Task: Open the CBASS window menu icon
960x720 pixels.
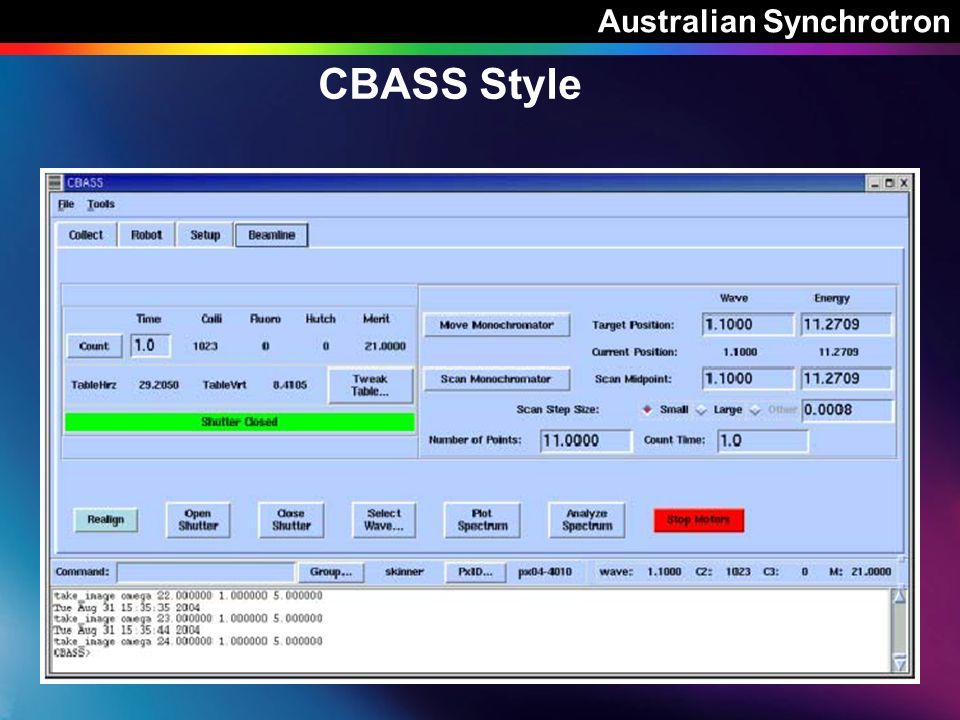Action: 55,182
